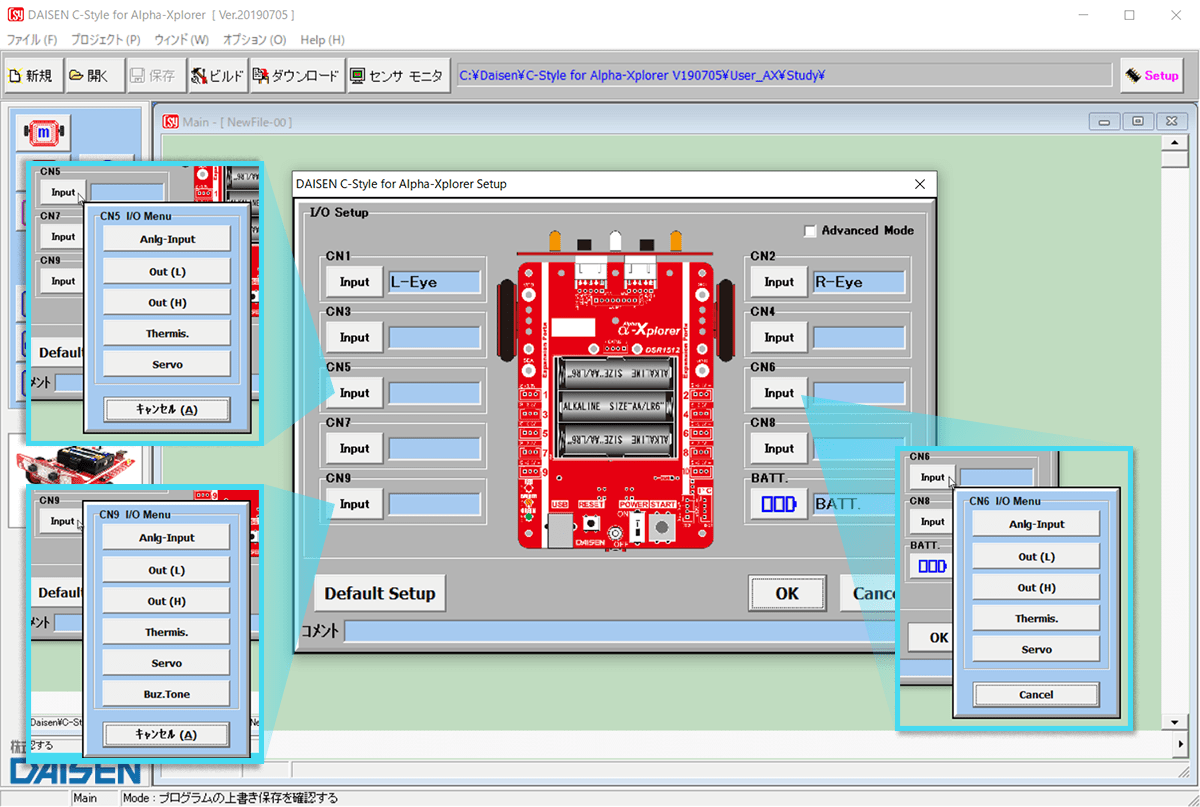Click the Main label in status bar
This screenshot has width=1200, height=807.
coord(85,798)
